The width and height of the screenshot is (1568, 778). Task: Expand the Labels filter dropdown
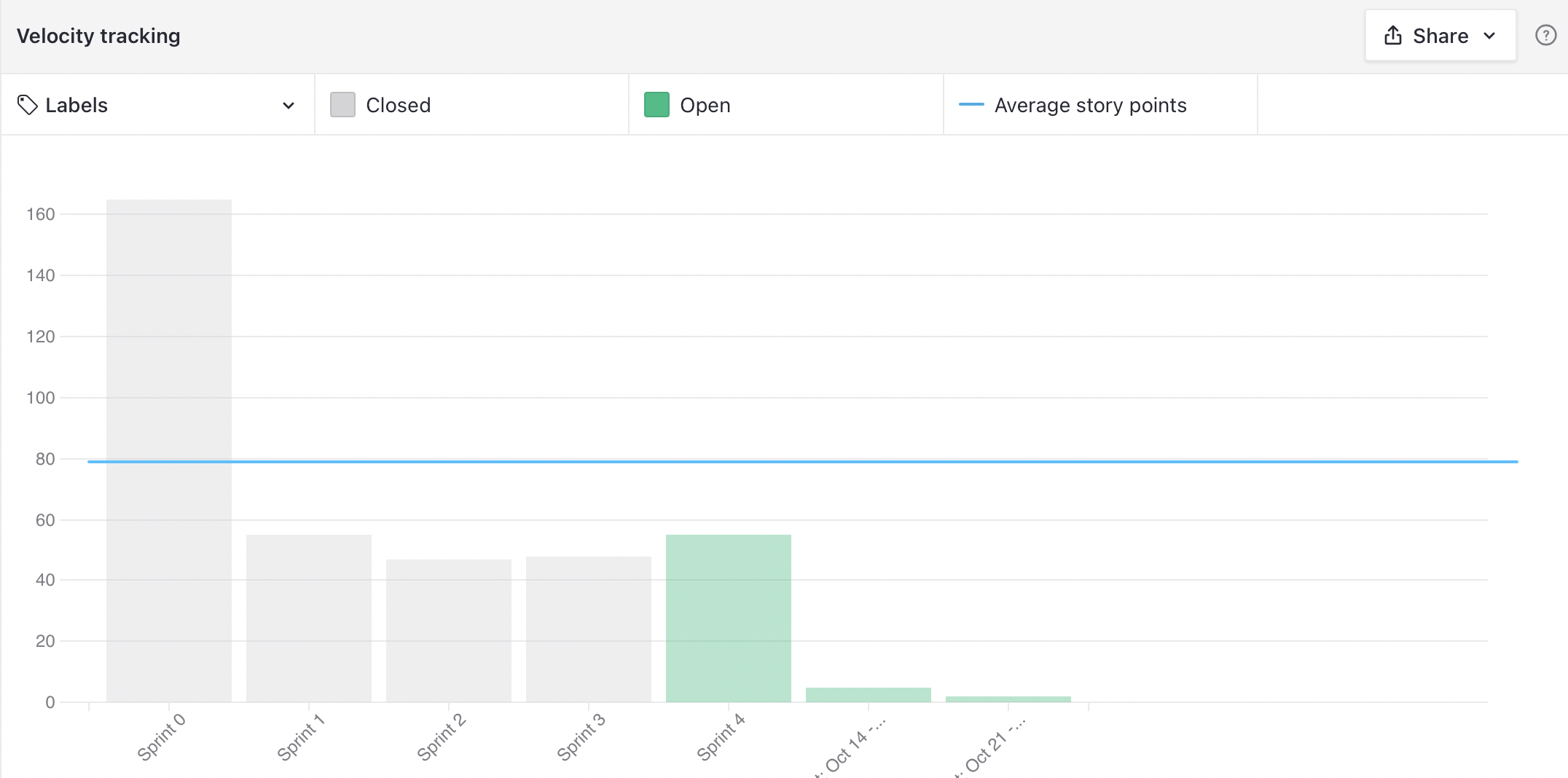[x=157, y=105]
